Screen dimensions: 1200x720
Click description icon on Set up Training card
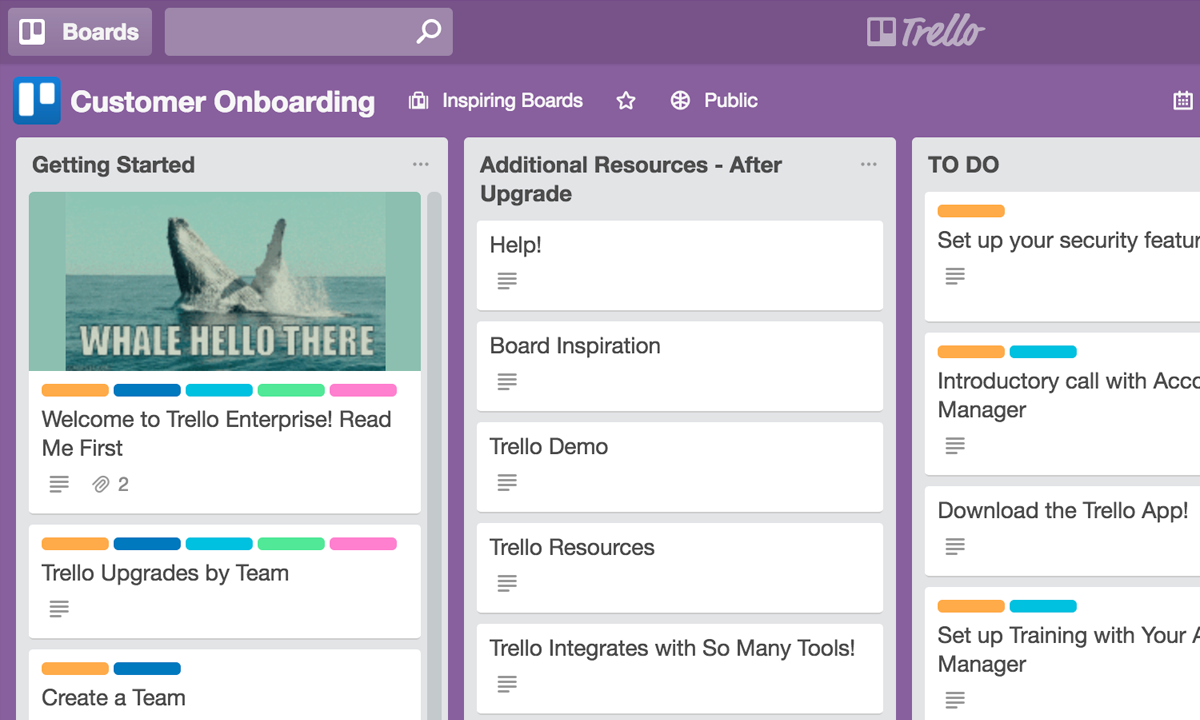(x=955, y=699)
